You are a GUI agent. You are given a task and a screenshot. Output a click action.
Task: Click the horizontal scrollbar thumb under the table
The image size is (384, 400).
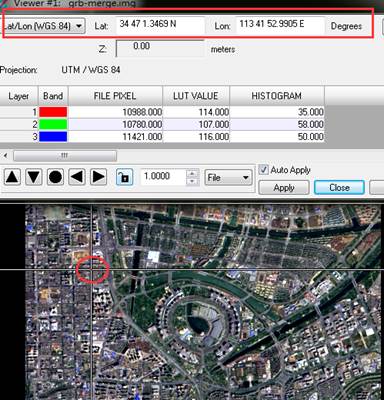coord(65,156)
